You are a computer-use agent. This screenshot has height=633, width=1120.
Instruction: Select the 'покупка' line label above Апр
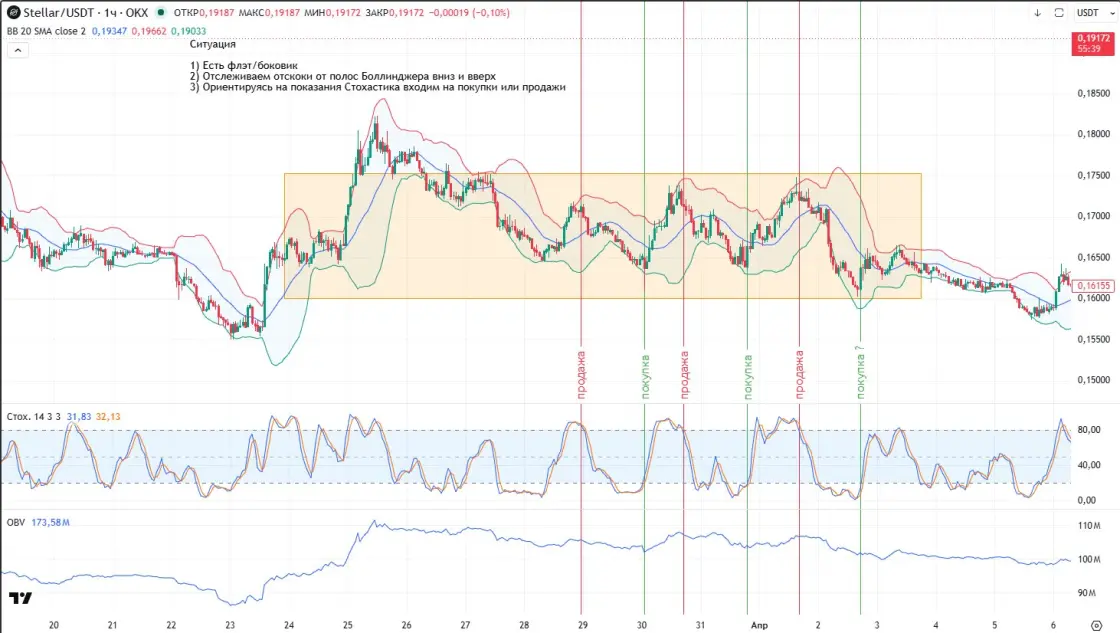pos(748,377)
